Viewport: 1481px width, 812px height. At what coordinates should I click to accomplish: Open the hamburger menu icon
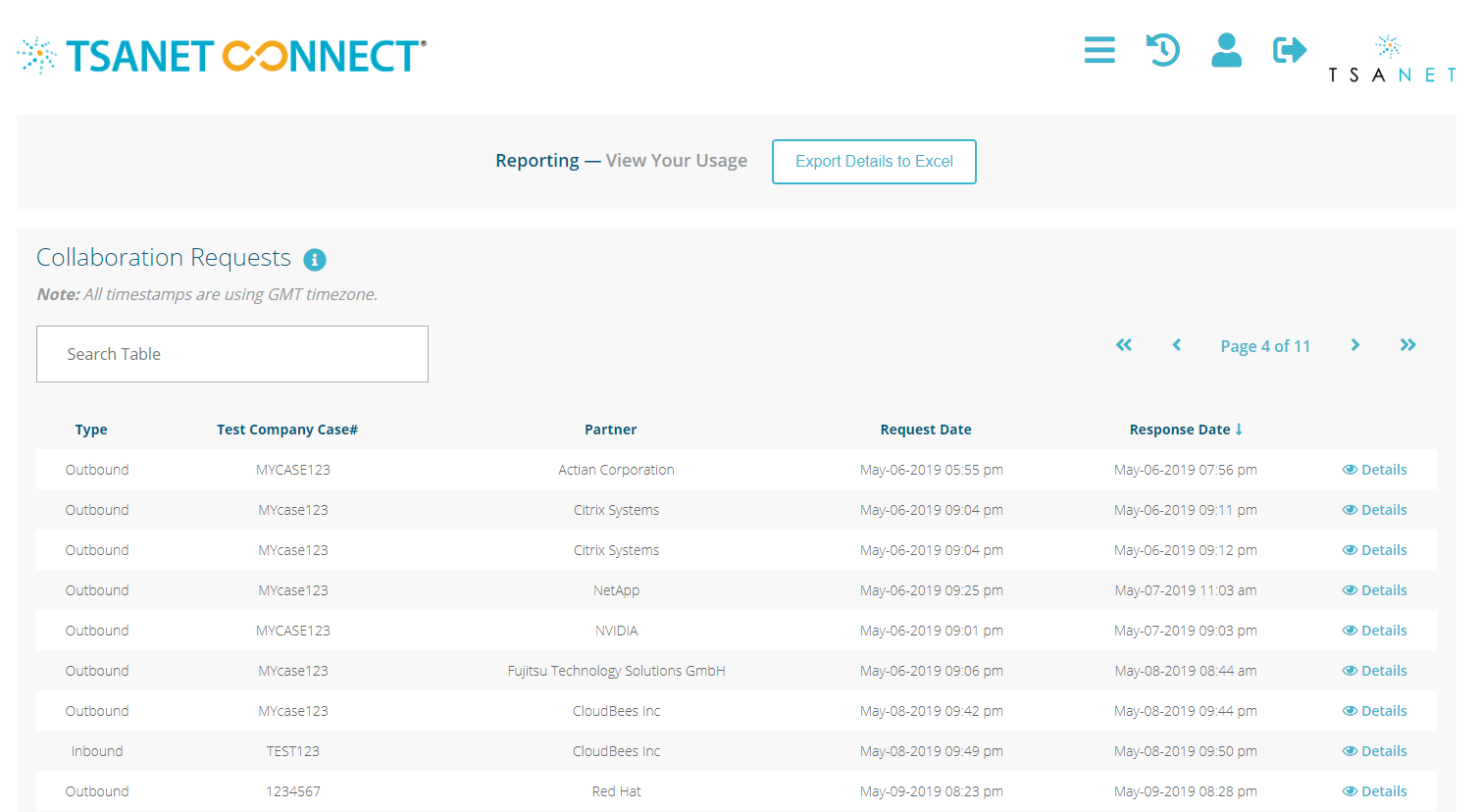[x=1099, y=50]
